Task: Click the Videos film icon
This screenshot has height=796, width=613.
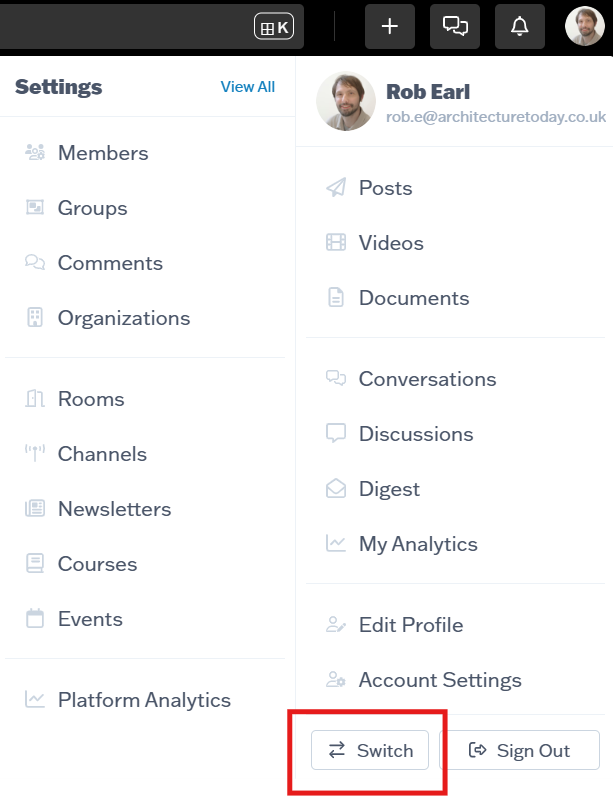Action: coord(336,243)
